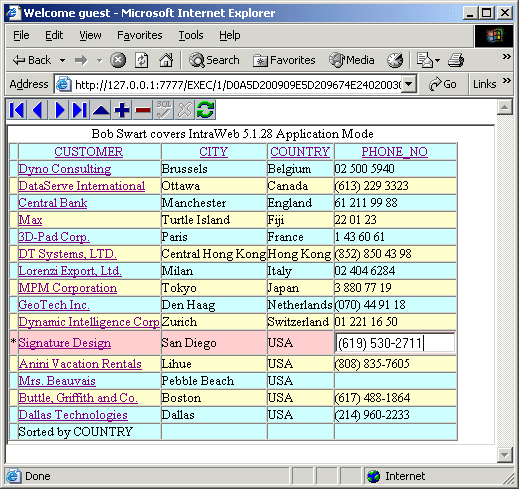
Task: Click the Windows logo throbber
Action: pyautogui.click(x=494, y=35)
